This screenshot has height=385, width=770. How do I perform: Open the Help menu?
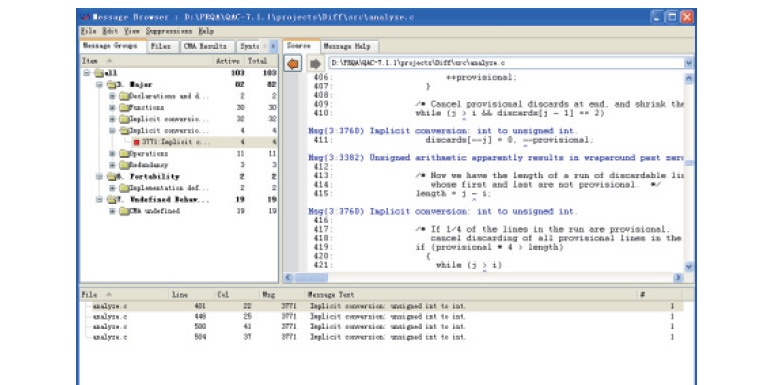(206, 31)
